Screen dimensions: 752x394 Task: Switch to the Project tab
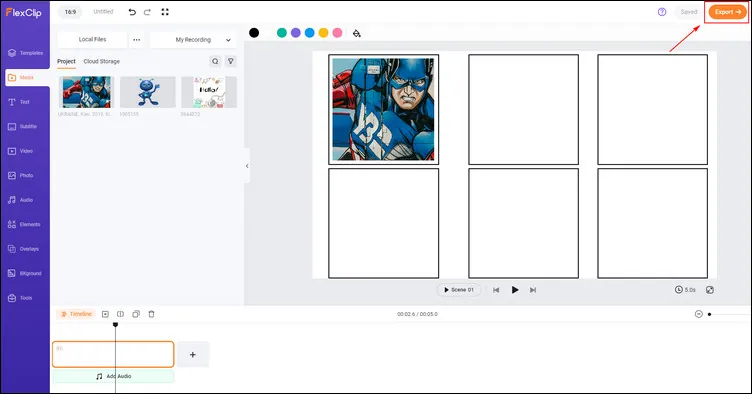(66, 61)
